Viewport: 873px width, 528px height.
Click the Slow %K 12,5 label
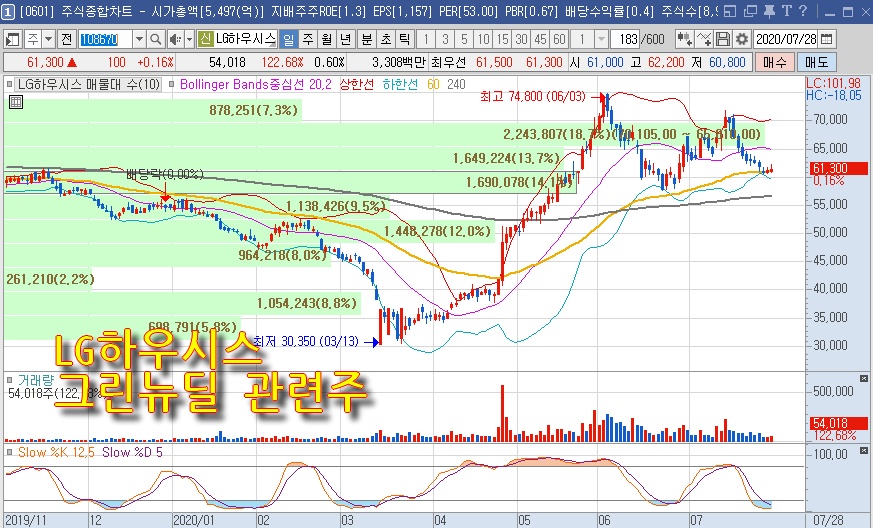pos(56,452)
